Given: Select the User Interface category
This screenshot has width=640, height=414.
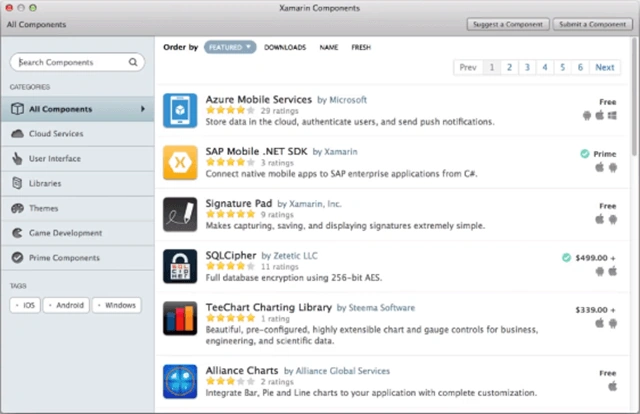Looking at the screenshot, I should tap(78, 158).
